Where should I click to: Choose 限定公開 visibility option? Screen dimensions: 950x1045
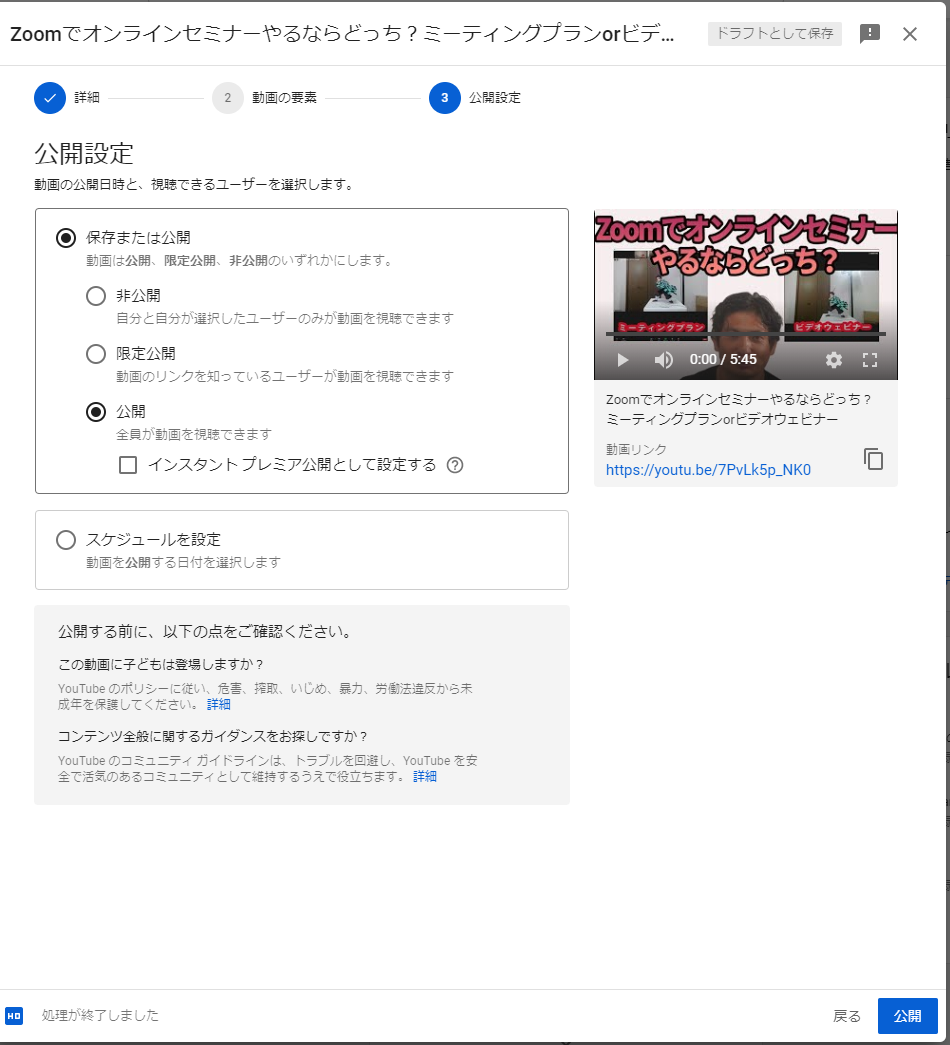coord(96,354)
